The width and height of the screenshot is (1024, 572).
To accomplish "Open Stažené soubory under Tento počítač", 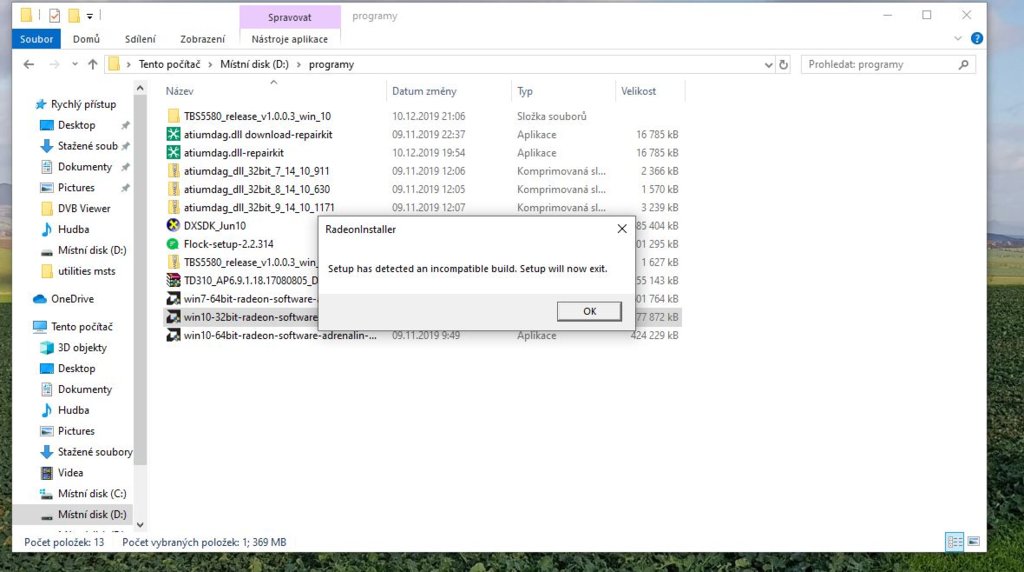I will coord(95,452).
